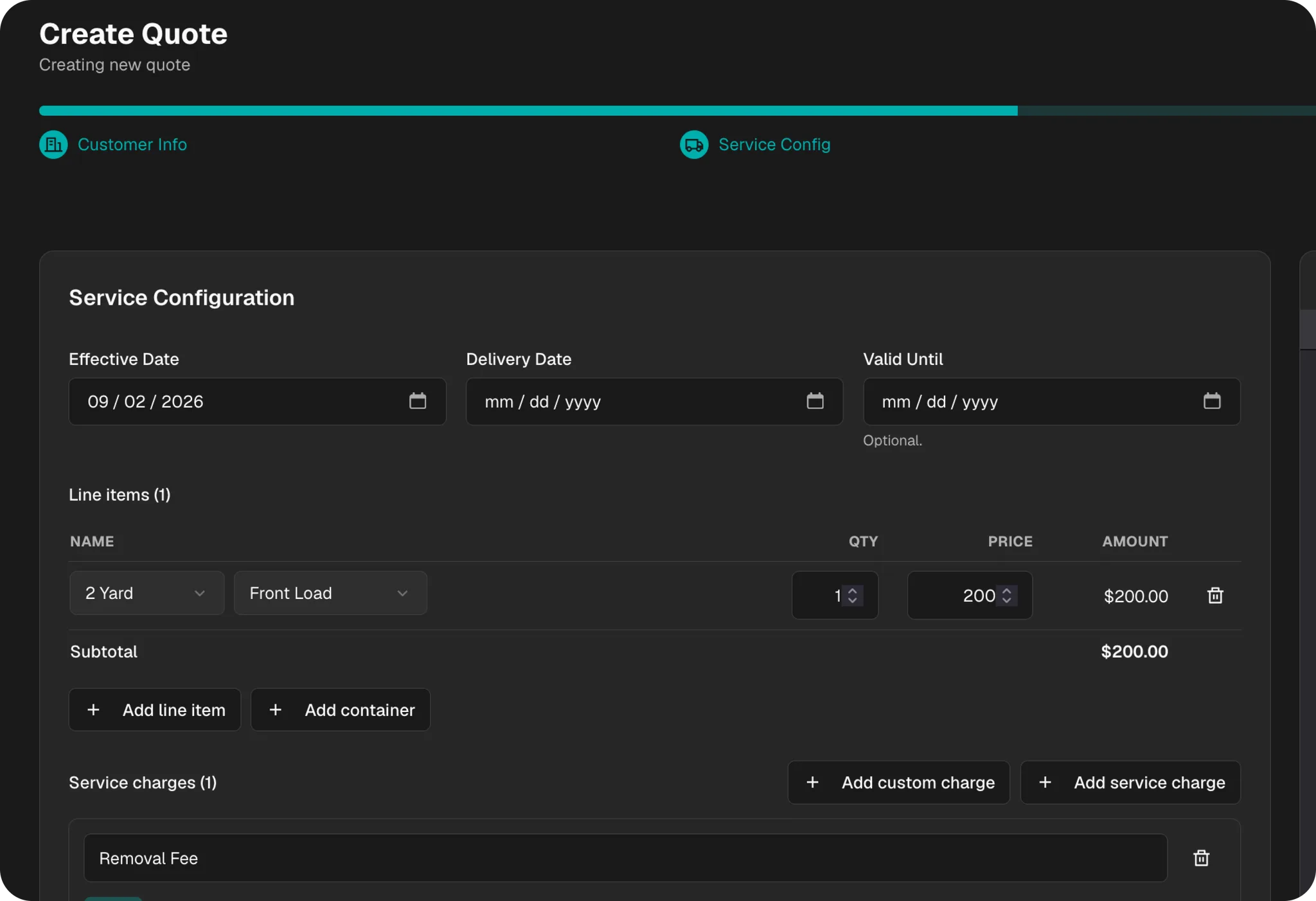Click the quantity input showing 1

pos(835,596)
